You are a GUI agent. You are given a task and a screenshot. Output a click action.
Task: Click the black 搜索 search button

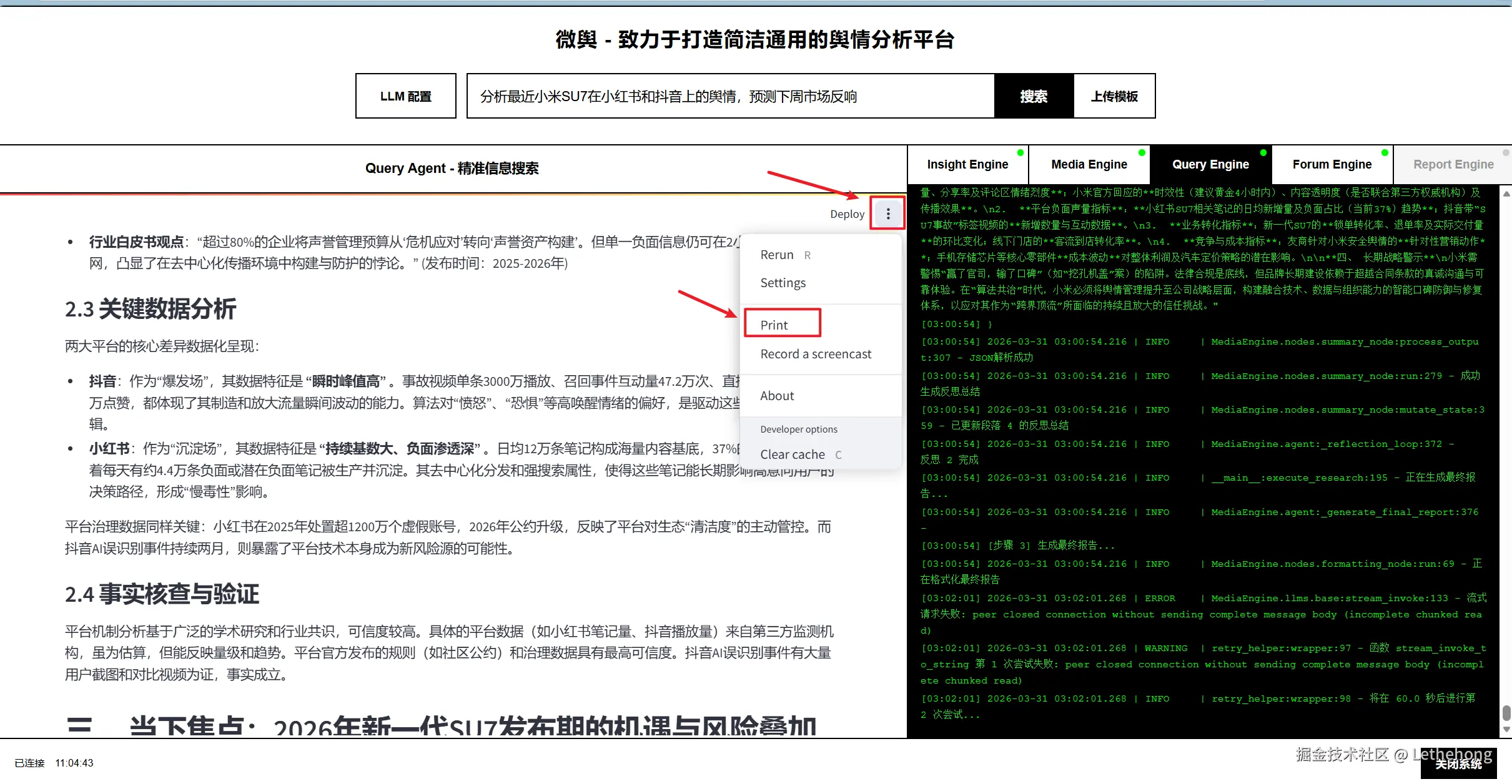coord(1034,96)
